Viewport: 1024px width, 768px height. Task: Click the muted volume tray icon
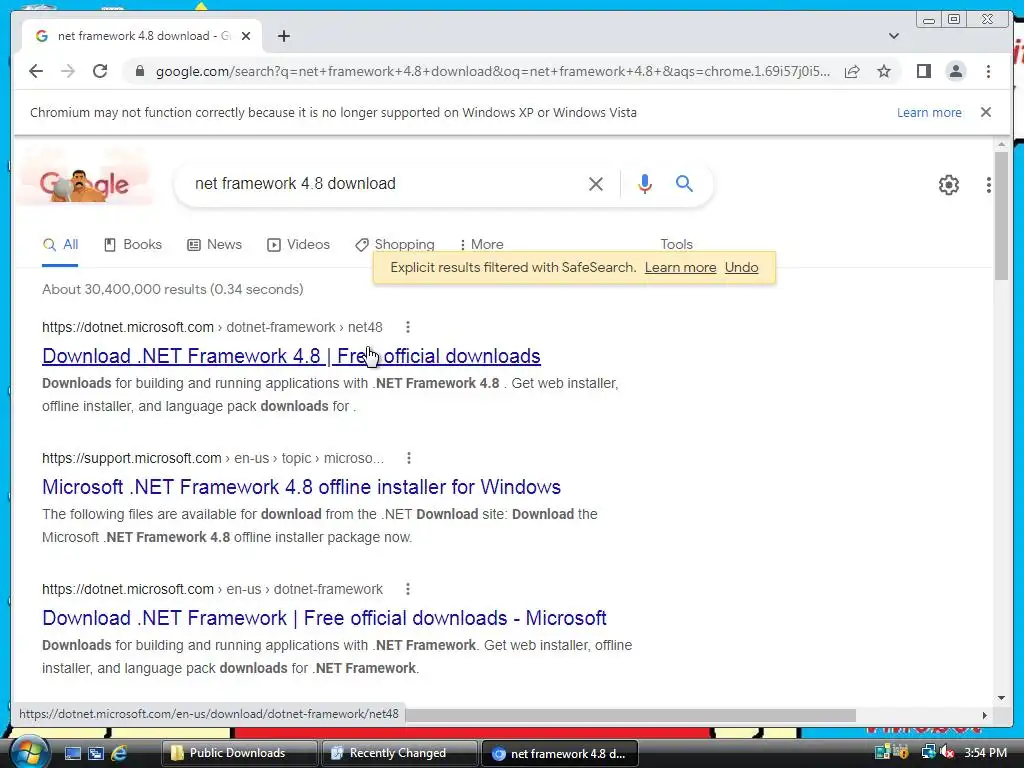click(947, 752)
